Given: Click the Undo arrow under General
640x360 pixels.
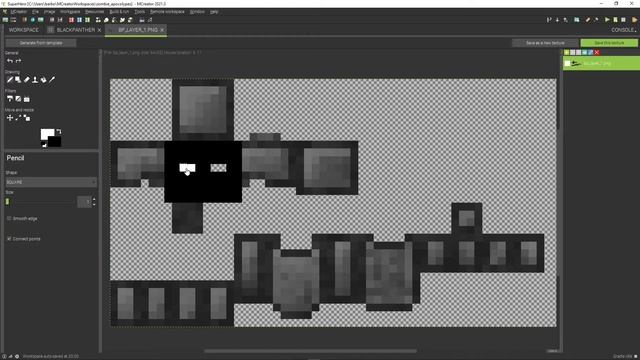Looking at the screenshot, I should click(10, 61).
